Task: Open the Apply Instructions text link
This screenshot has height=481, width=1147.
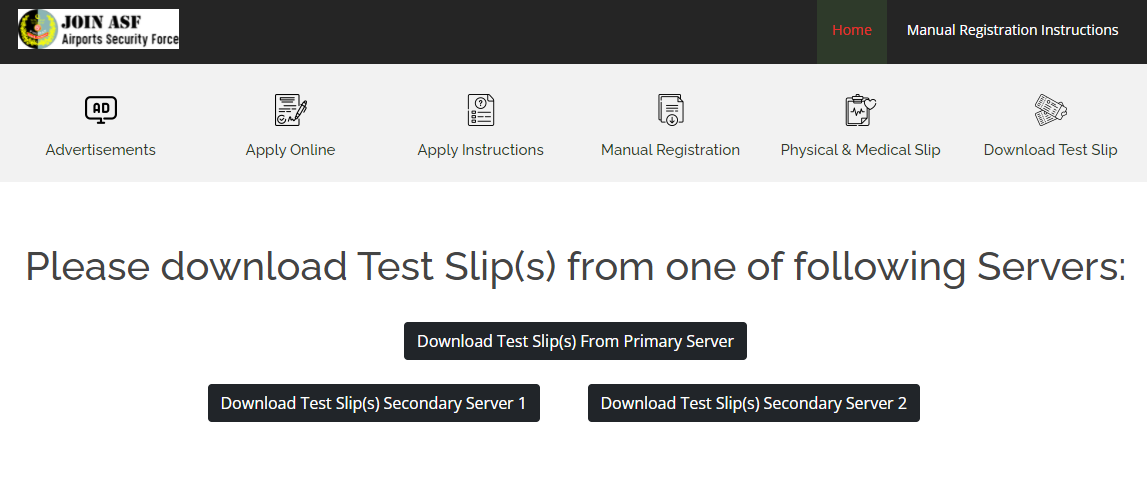Action: tap(481, 150)
